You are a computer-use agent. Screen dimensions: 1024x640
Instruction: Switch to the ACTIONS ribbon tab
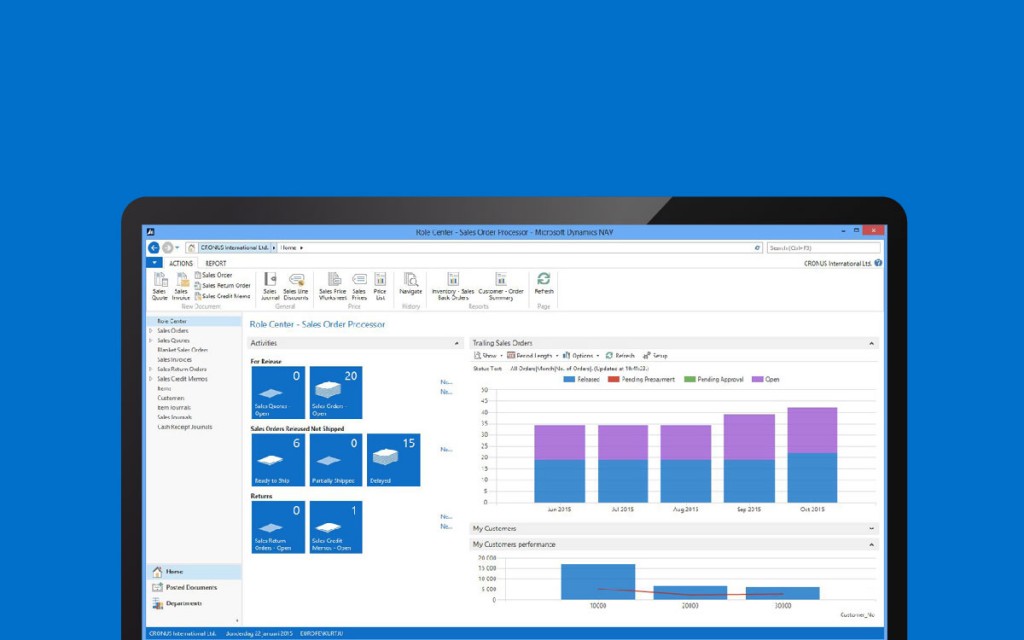pos(181,263)
